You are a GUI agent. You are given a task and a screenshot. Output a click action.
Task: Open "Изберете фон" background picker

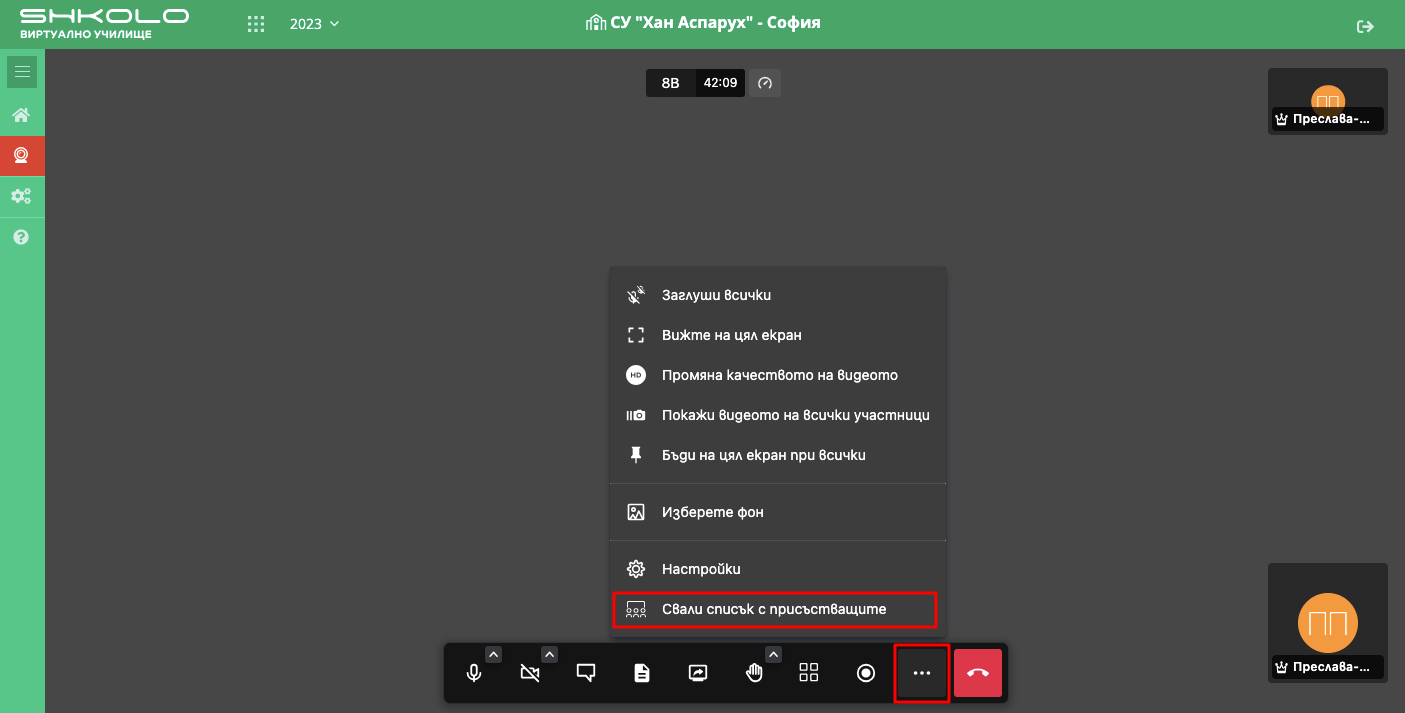778,512
